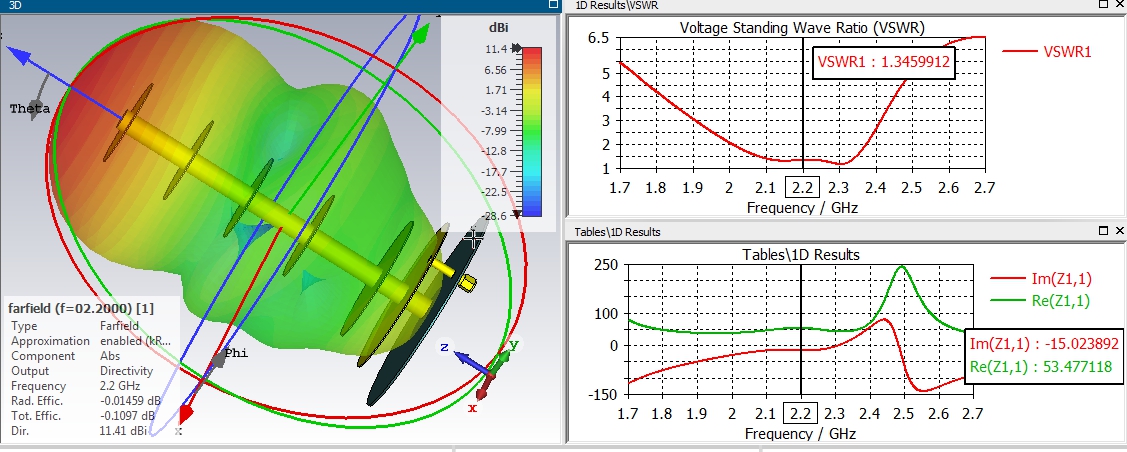Click the Approximation enabled row
Screen dimensions: 1127x452
pos(91,341)
